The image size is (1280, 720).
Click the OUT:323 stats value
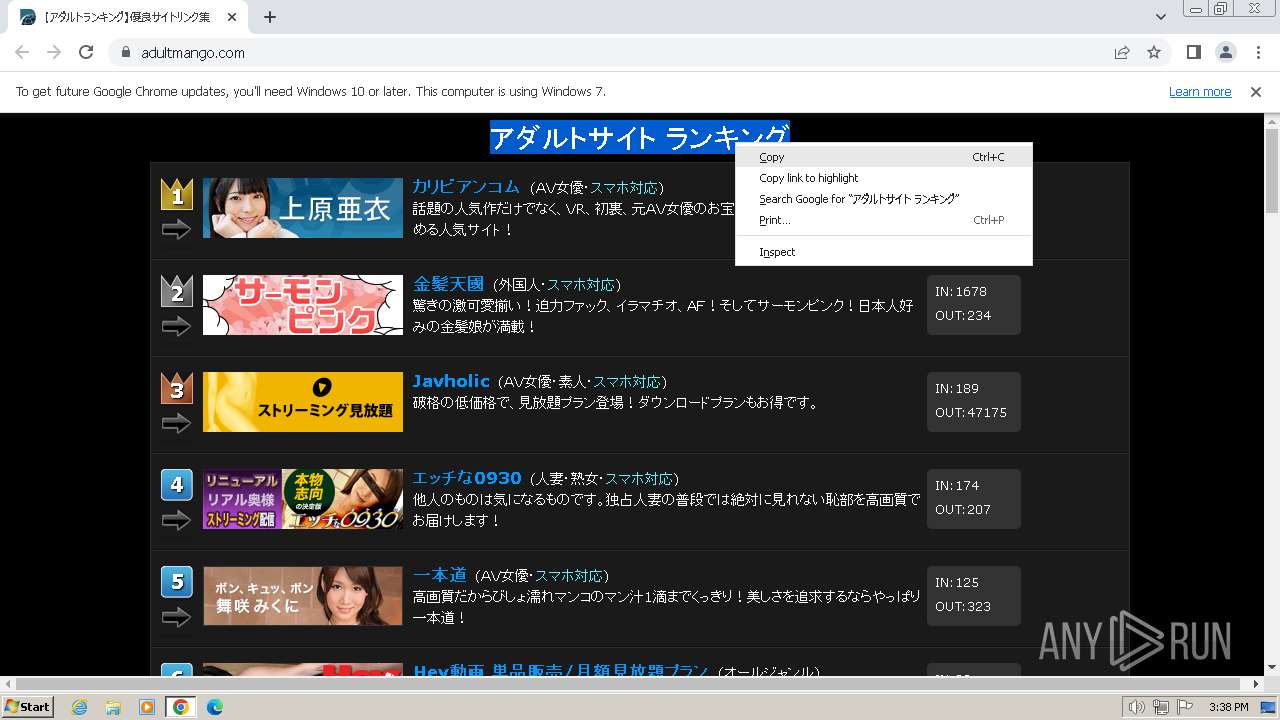pos(963,607)
